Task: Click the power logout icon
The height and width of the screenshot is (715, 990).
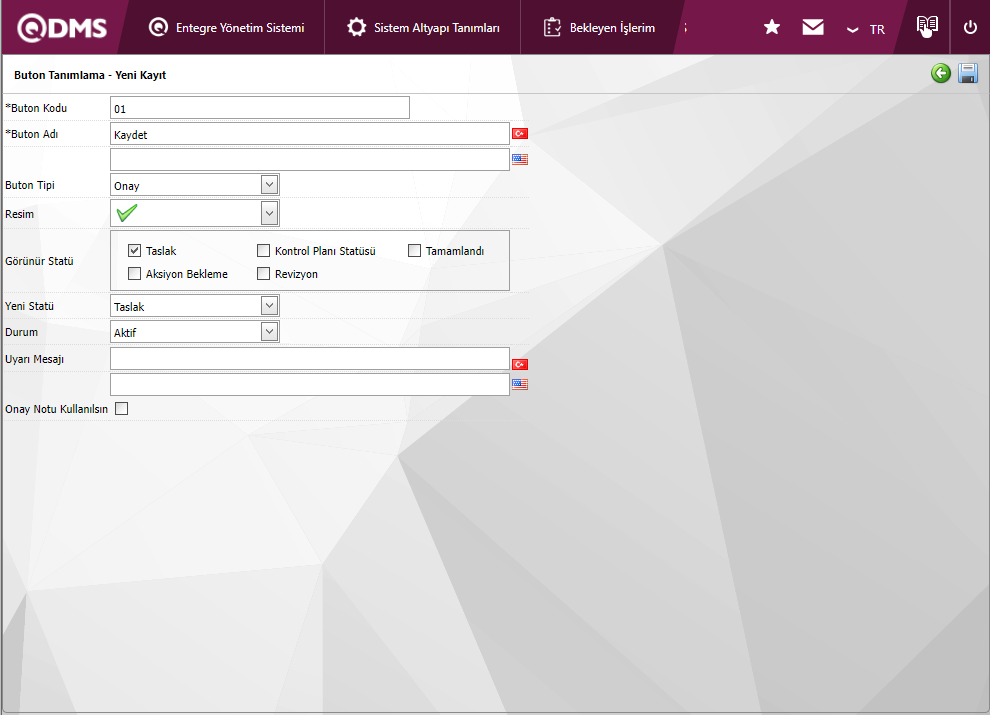Action: (x=969, y=28)
